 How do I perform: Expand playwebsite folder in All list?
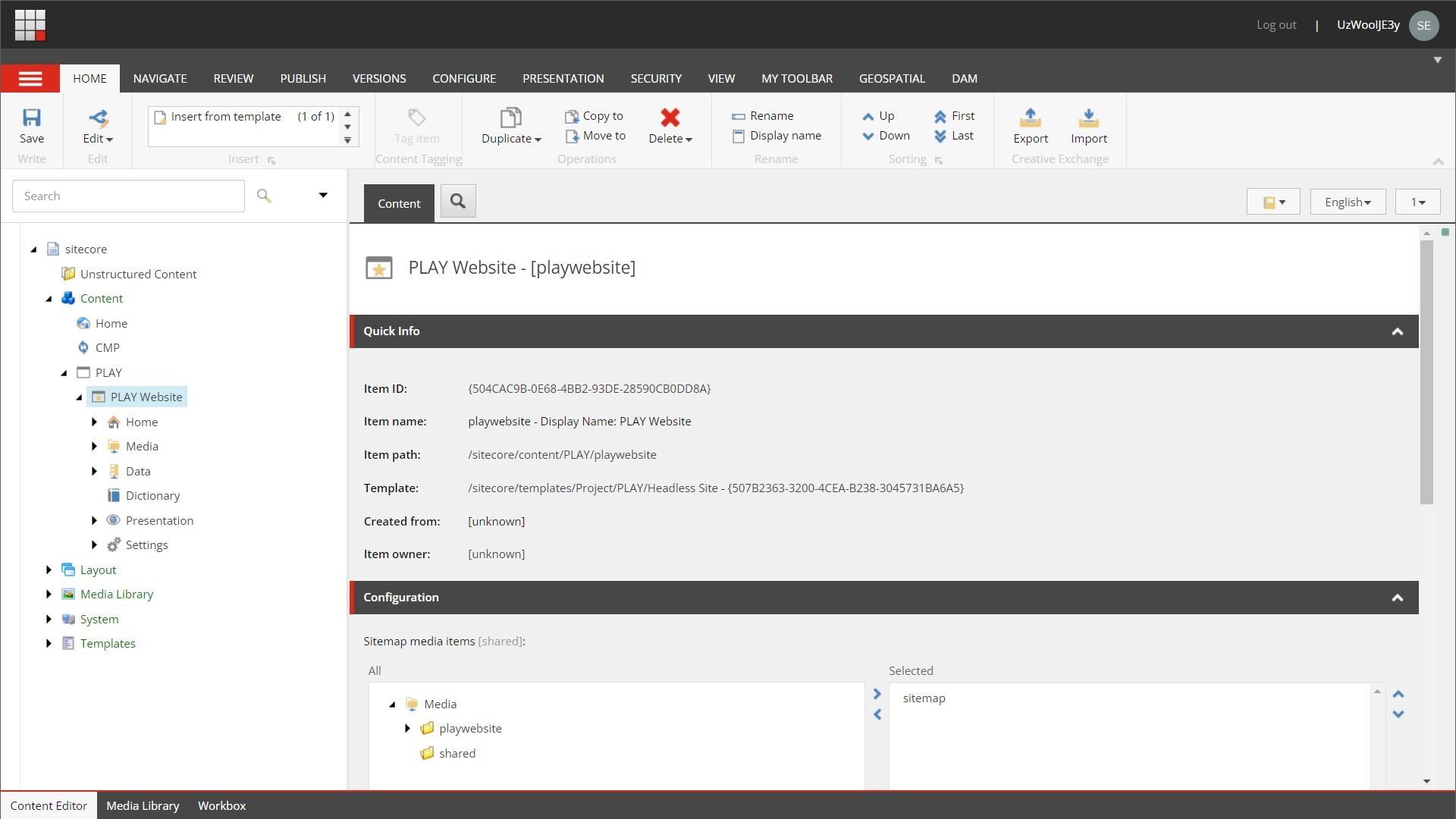pyautogui.click(x=407, y=729)
